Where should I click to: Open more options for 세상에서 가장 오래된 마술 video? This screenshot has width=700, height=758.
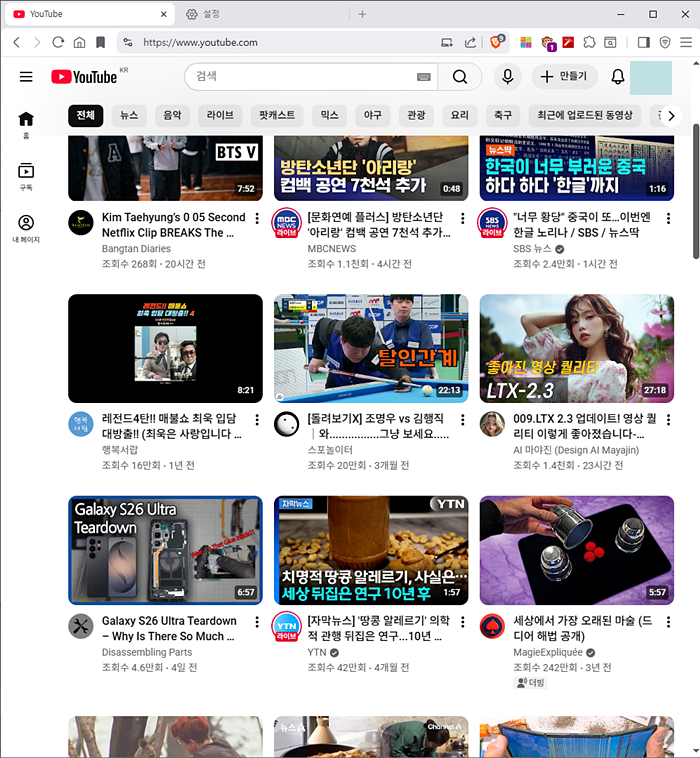[x=669, y=622]
